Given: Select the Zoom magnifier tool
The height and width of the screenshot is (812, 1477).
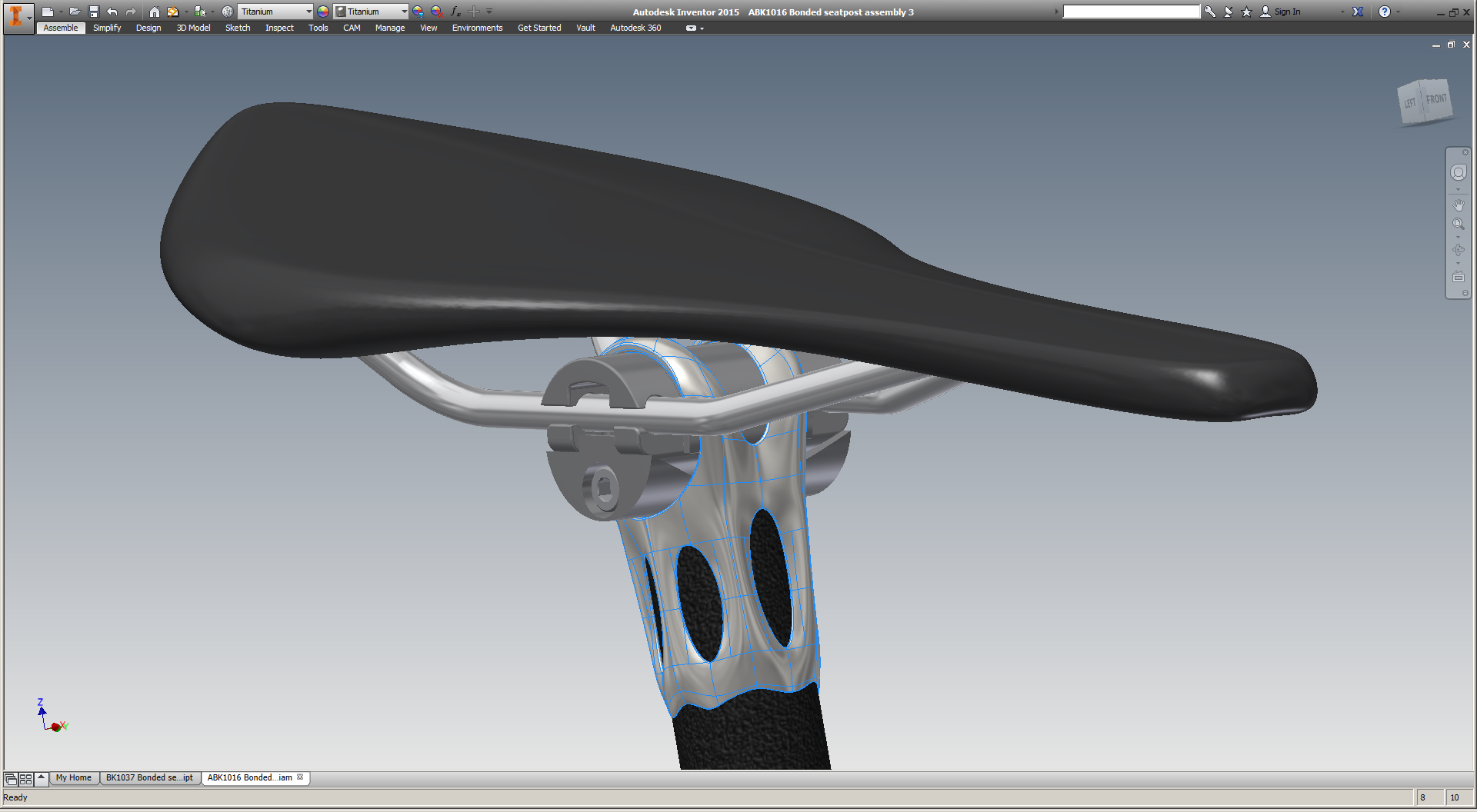Looking at the screenshot, I should (x=1459, y=225).
